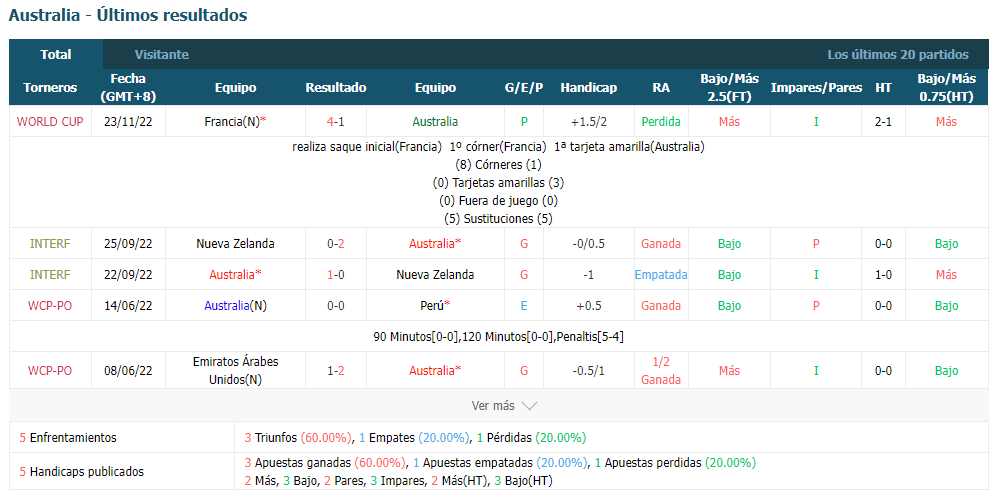998x498 pixels.
Task: Click the handicap value -1
Action: click(x=589, y=274)
